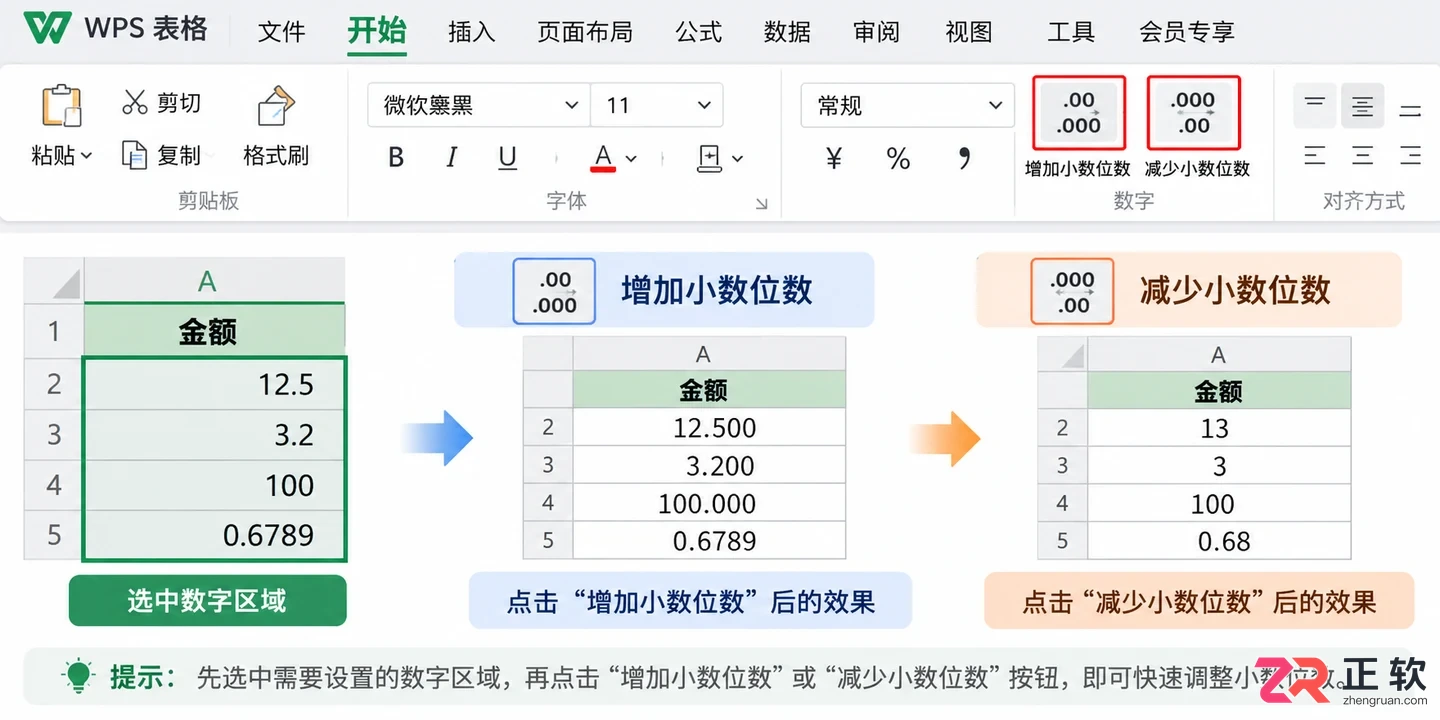This screenshot has width=1440, height=720.
Task: Switch to the 工具 tab
Action: pyautogui.click(x=1071, y=32)
